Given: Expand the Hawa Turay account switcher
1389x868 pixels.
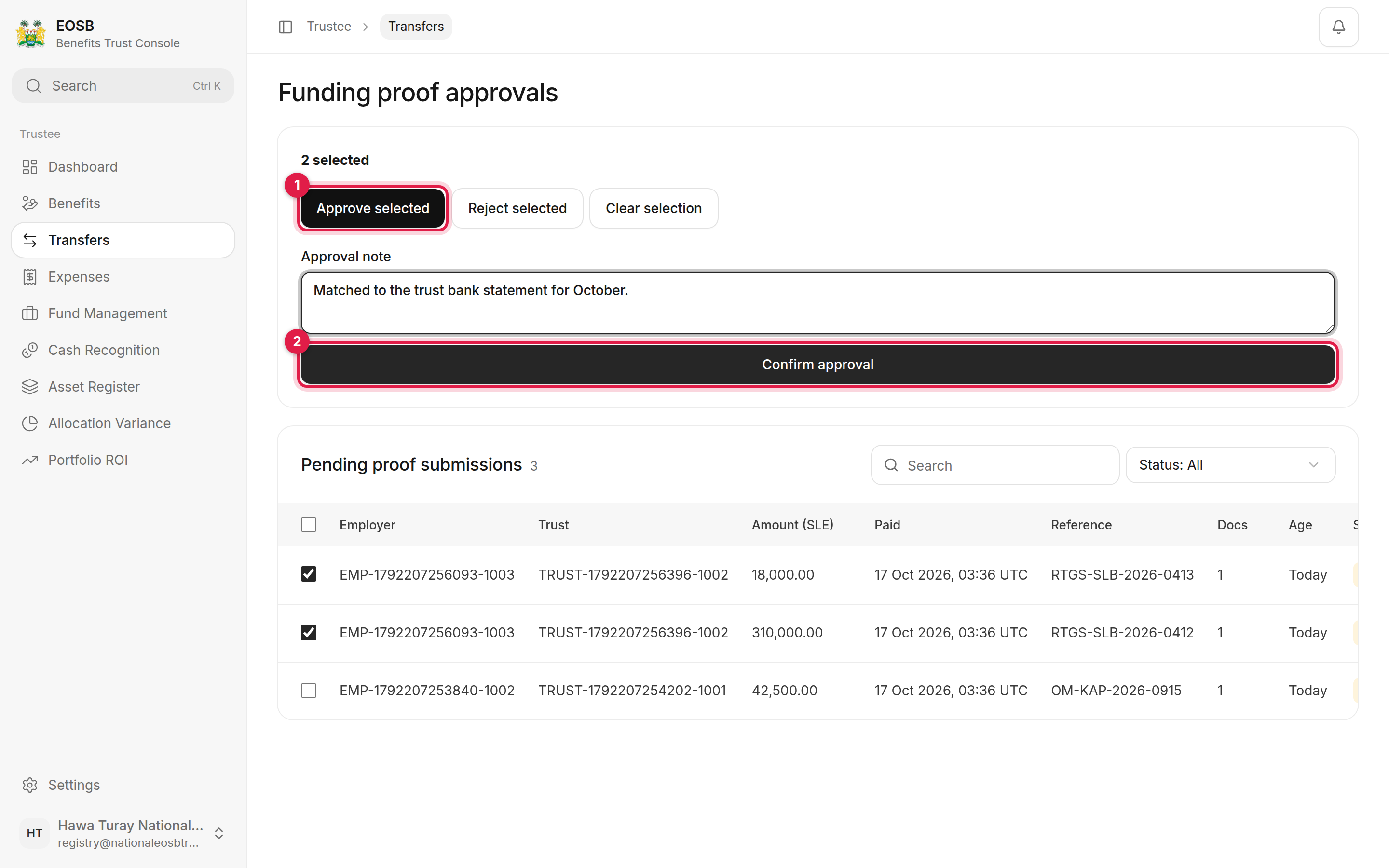Looking at the screenshot, I should click(x=218, y=833).
